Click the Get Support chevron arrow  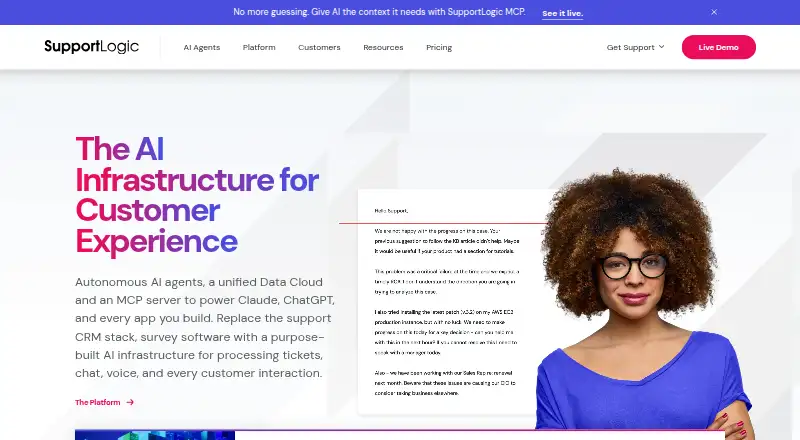click(662, 47)
